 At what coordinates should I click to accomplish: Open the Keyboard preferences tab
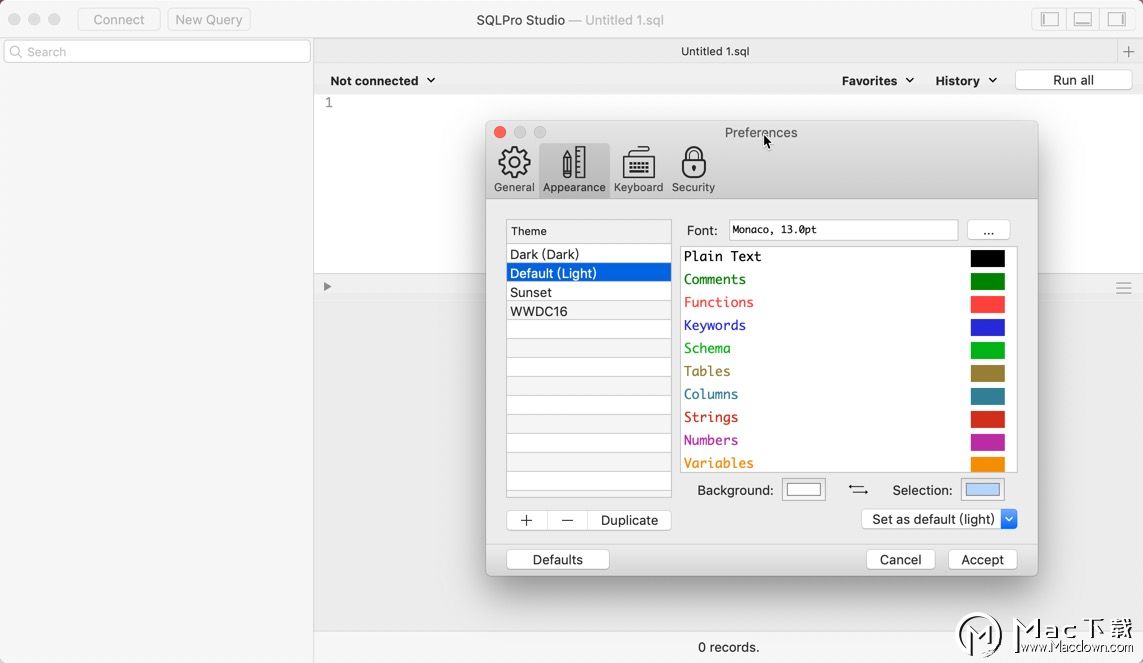638,170
